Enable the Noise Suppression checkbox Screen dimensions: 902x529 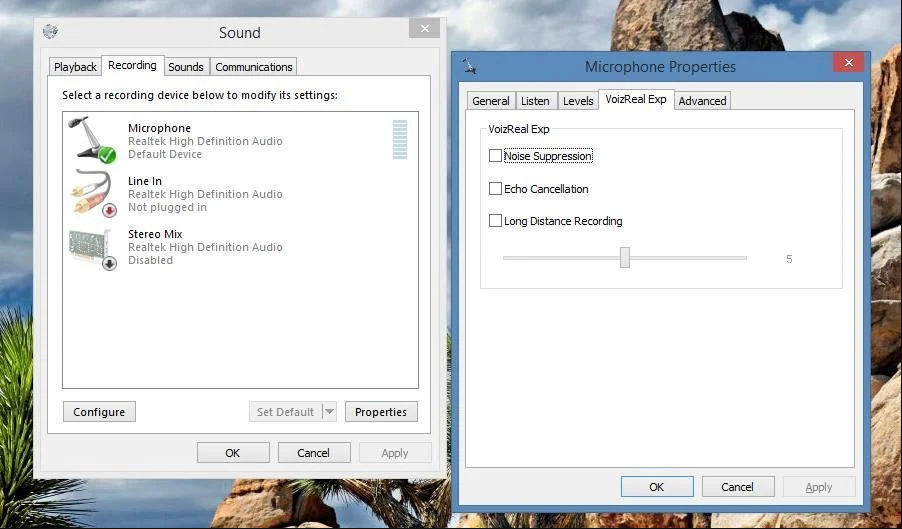point(495,156)
